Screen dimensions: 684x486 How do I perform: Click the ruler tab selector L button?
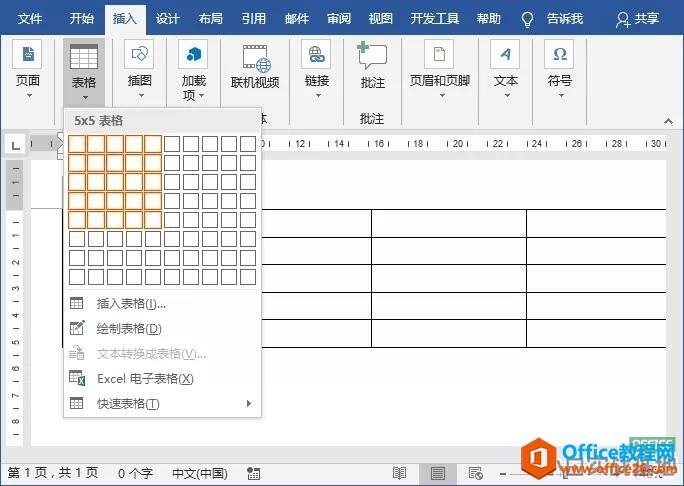click(x=15, y=145)
